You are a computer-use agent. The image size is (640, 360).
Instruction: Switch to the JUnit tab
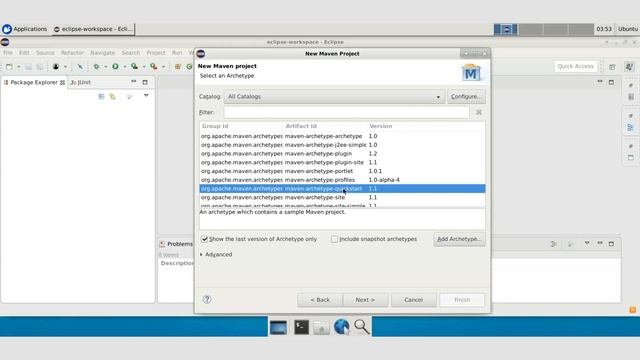pos(80,82)
